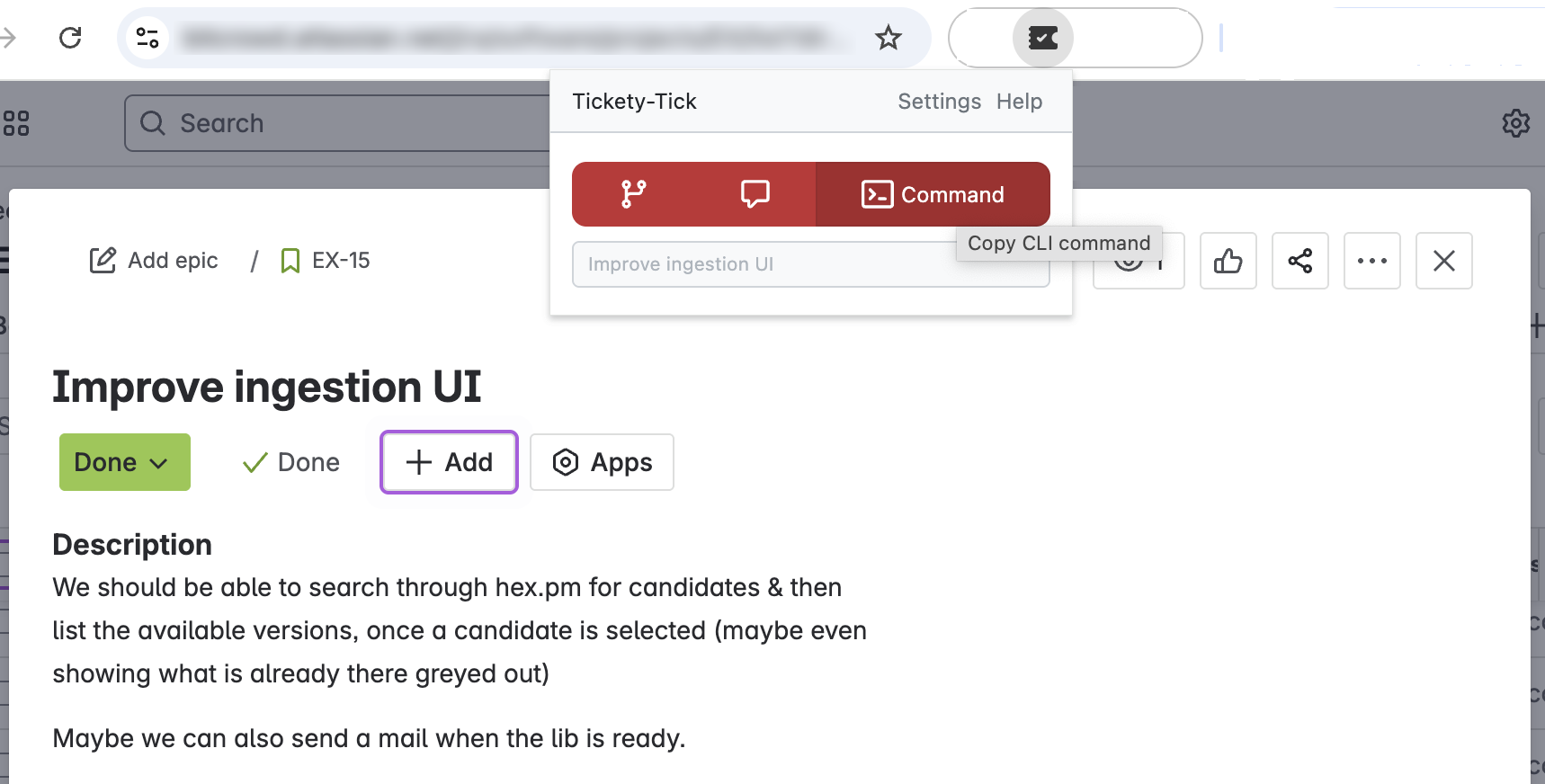The height and width of the screenshot is (784, 1545).
Task: Open Tickety-Tick Settings link
Action: pos(939,102)
